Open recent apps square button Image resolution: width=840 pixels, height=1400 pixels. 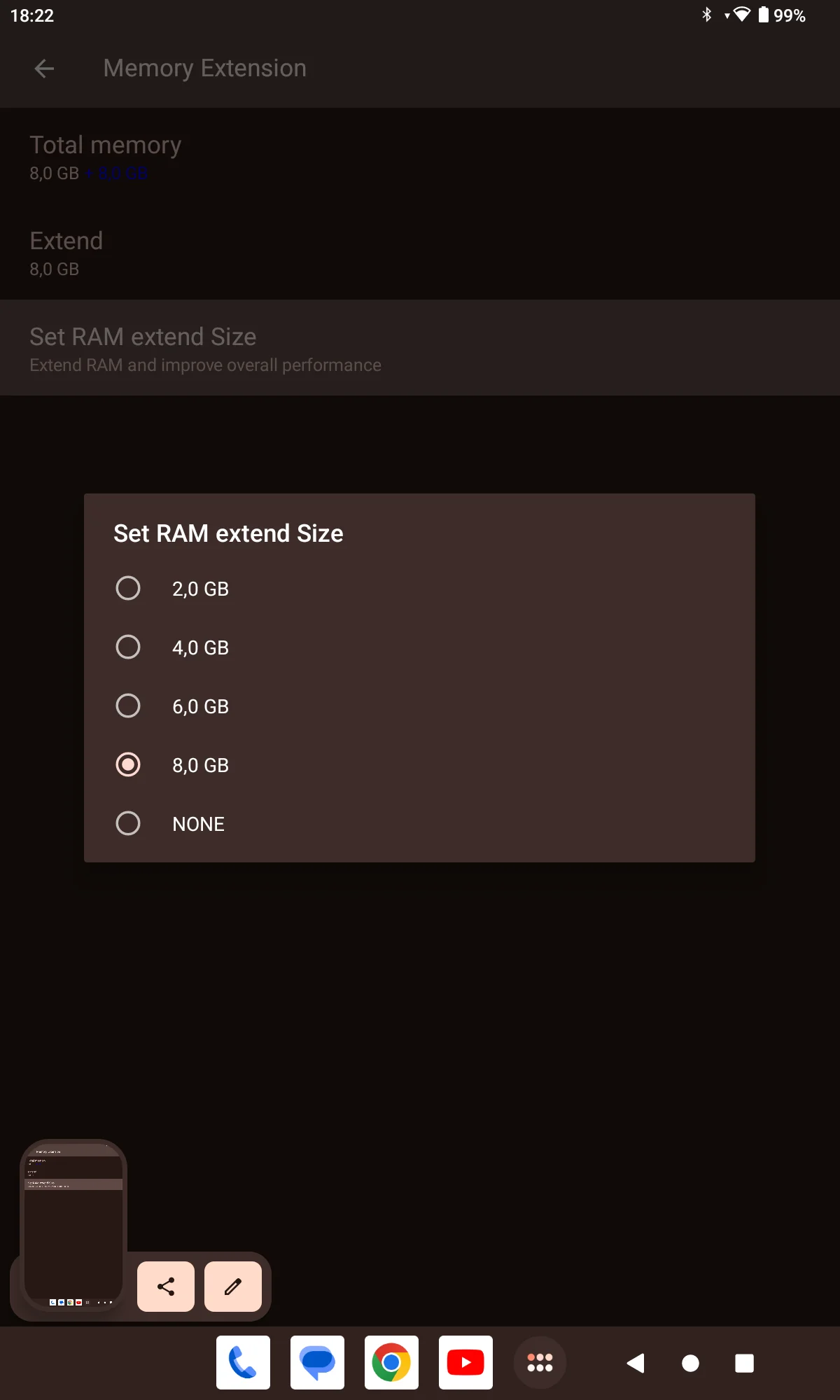[x=744, y=1363]
